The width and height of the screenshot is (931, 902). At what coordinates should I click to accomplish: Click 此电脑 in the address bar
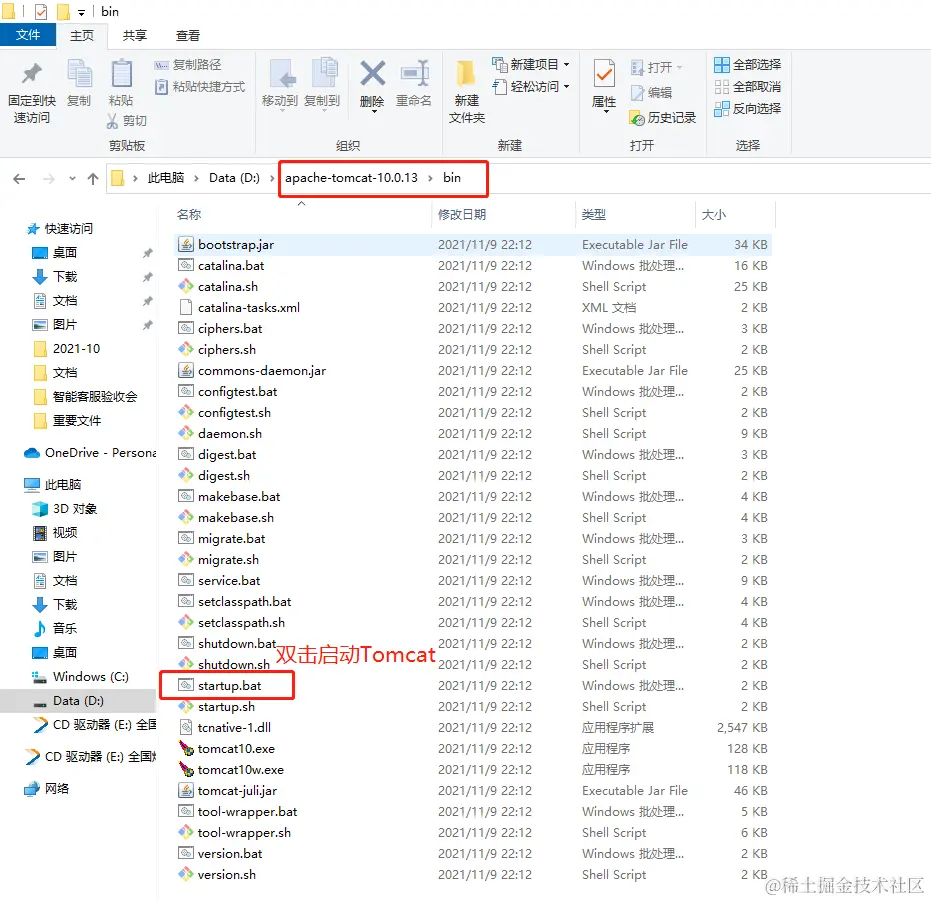tap(166, 178)
